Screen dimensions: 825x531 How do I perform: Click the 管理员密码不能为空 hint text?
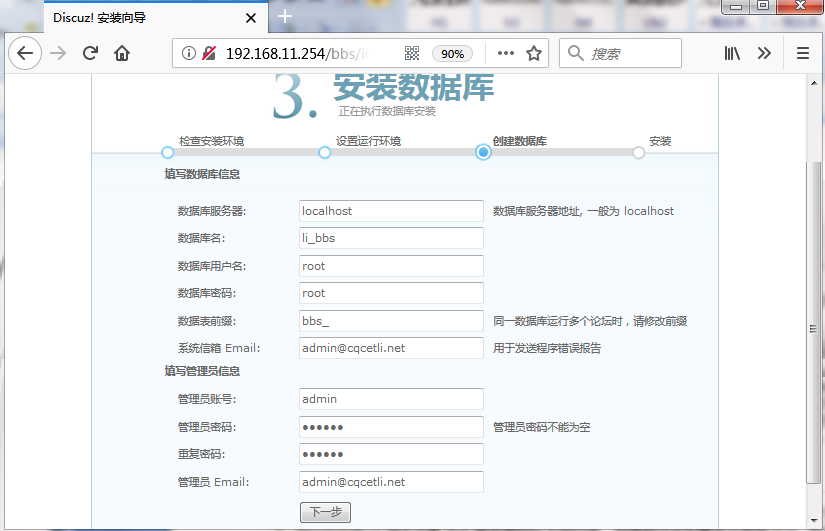click(541, 427)
